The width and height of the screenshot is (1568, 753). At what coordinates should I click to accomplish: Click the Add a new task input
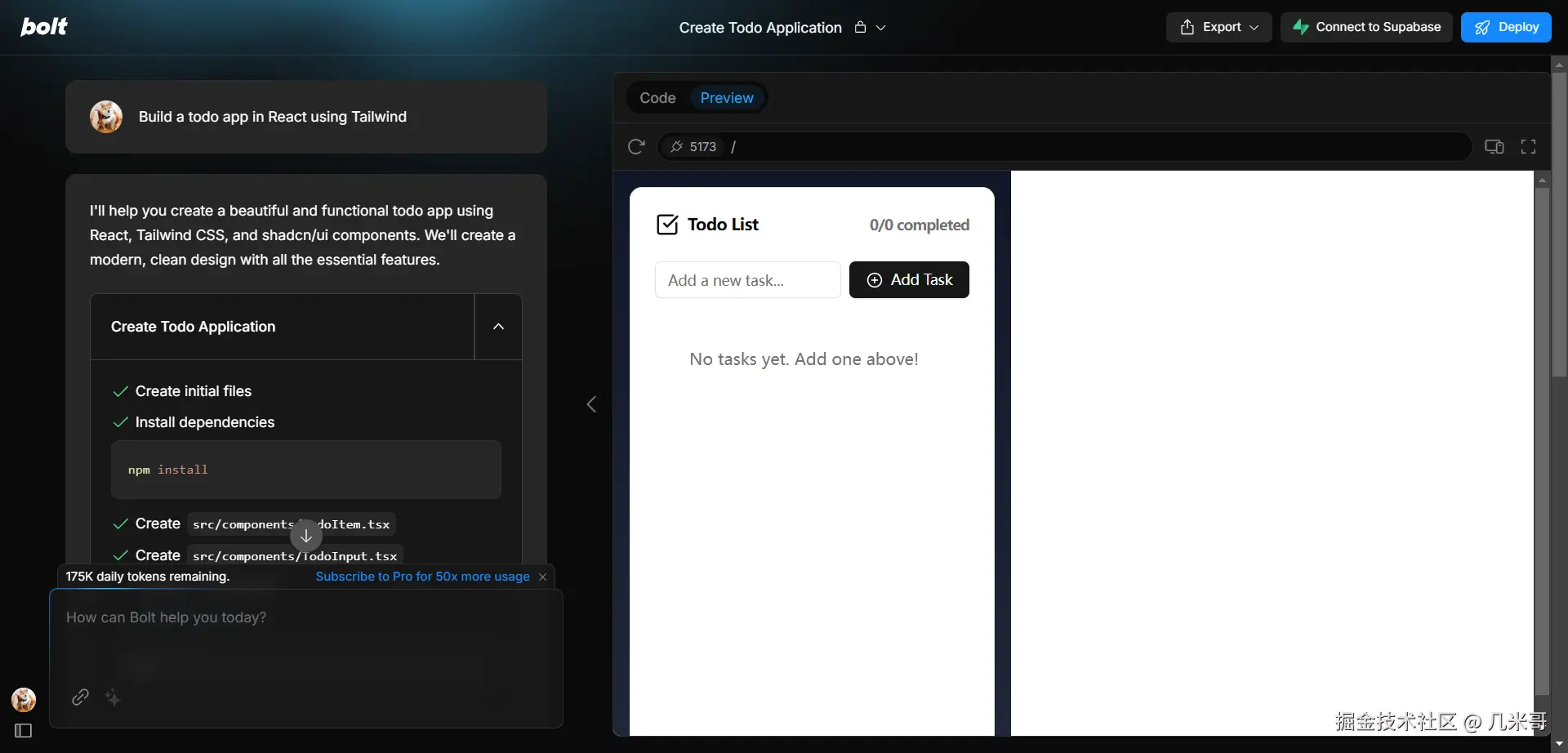pos(748,280)
